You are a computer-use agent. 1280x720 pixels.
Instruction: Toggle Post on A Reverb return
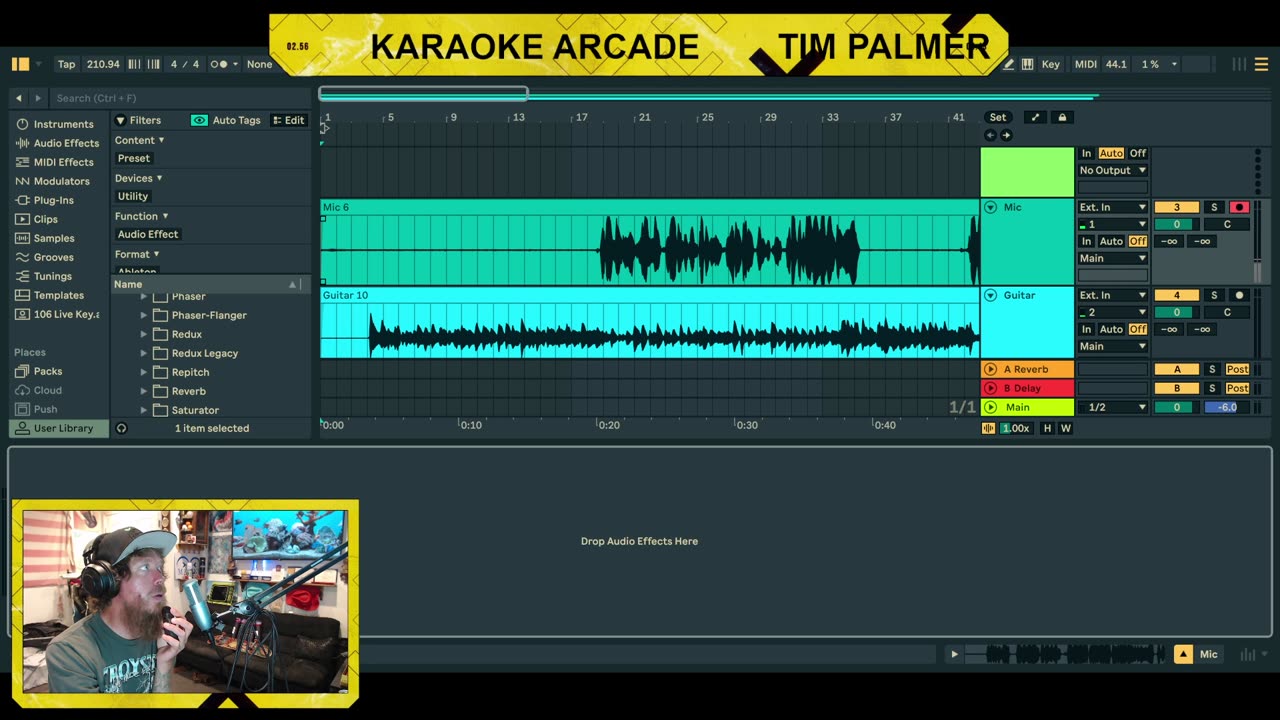(x=1237, y=369)
